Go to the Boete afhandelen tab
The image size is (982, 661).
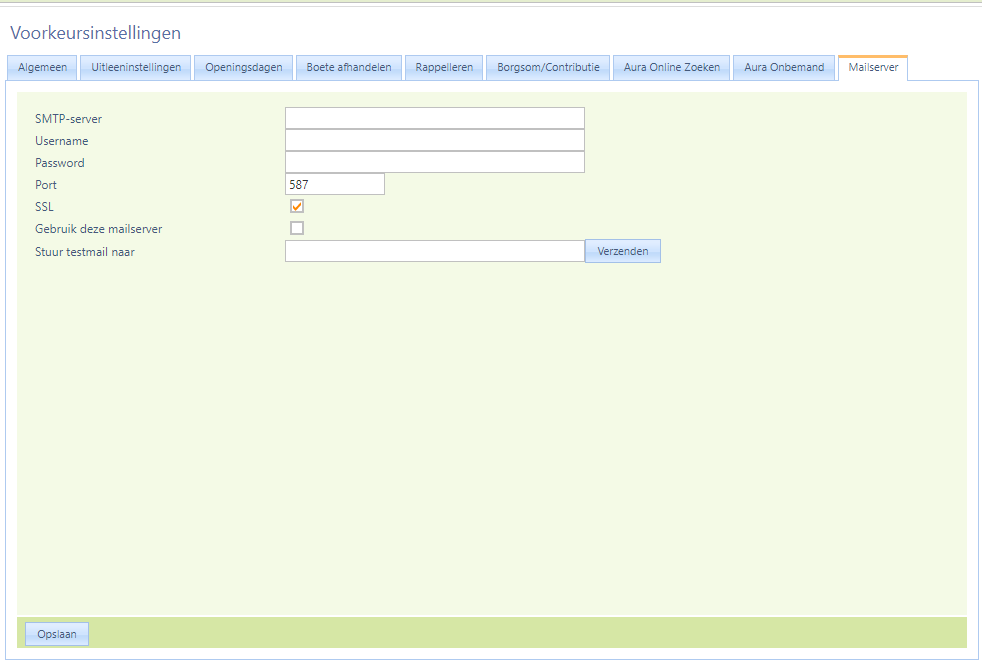349,68
